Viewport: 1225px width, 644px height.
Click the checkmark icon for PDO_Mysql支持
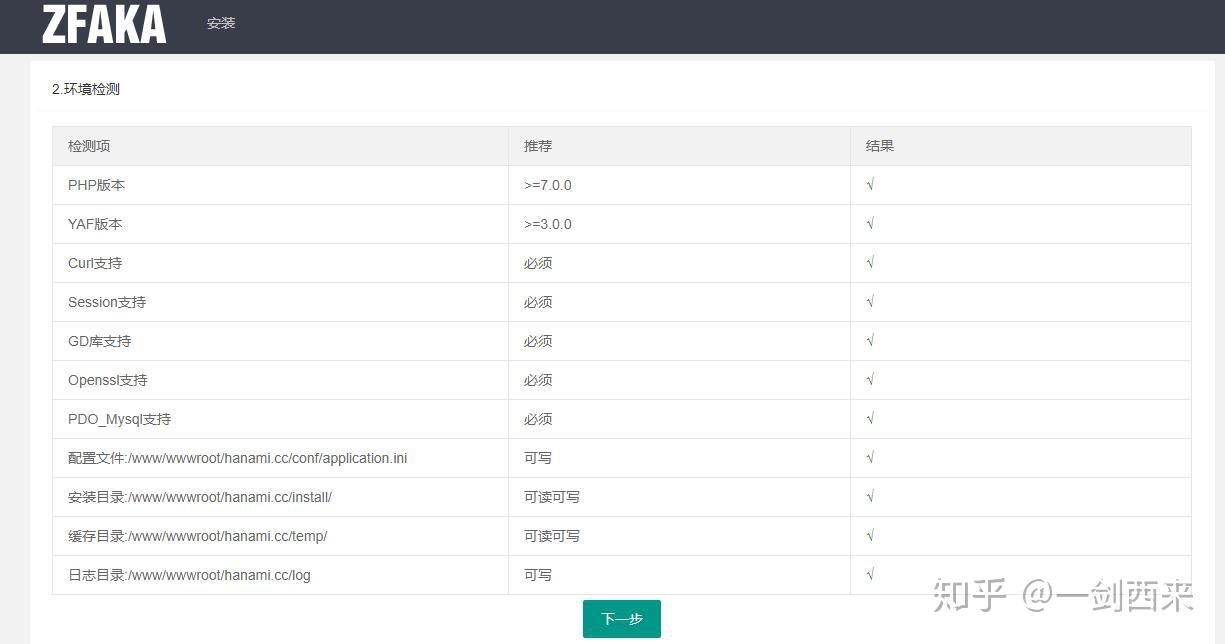(869, 418)
